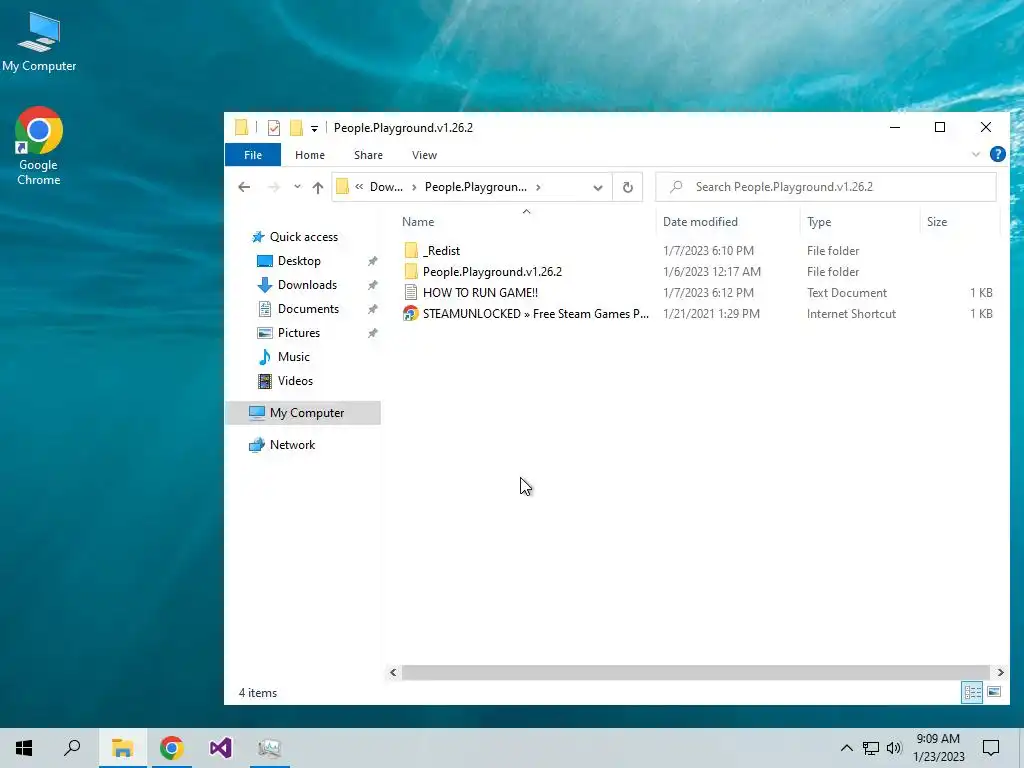Click the pin icon next to Desktop
The height and width of the screenshot is (768, 1024).
point(372,261)
